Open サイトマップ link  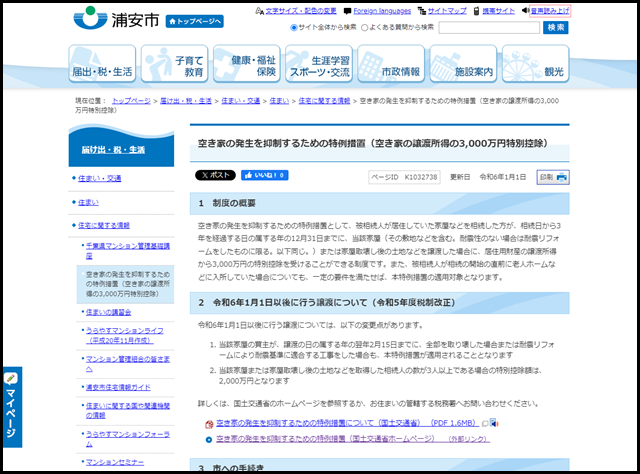447,11
